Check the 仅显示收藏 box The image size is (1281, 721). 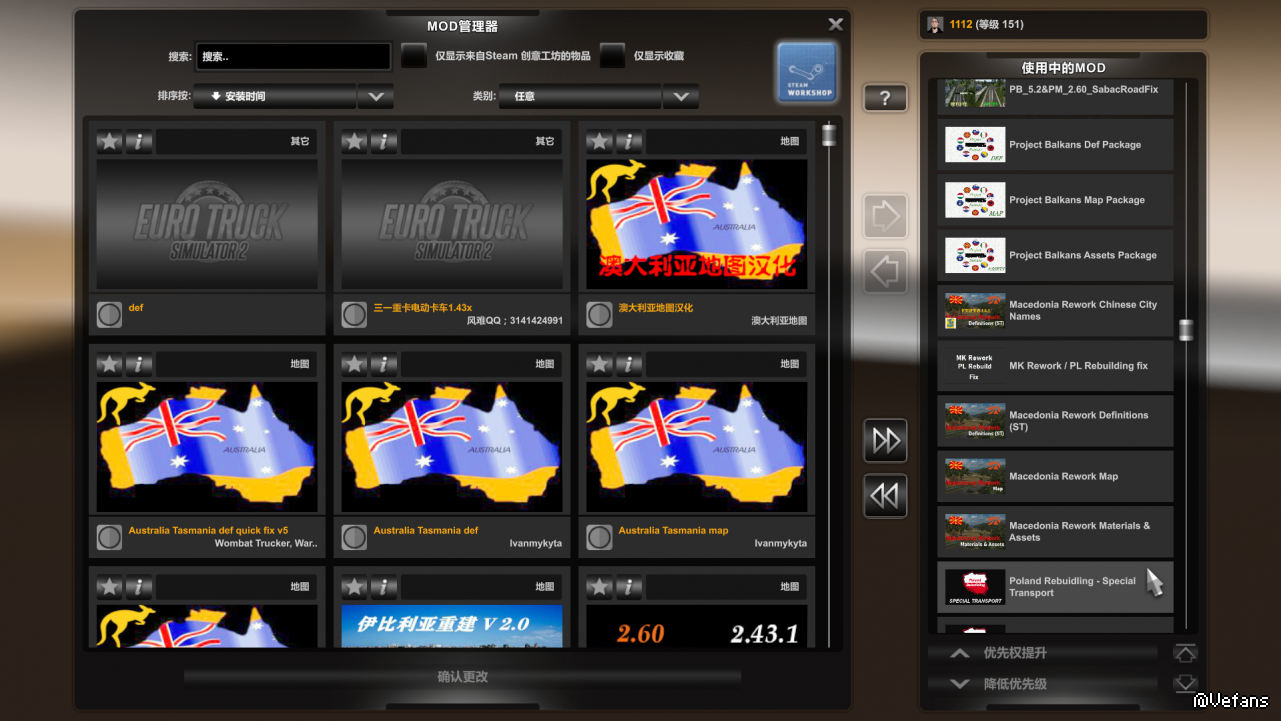click(x=613, y=56)
